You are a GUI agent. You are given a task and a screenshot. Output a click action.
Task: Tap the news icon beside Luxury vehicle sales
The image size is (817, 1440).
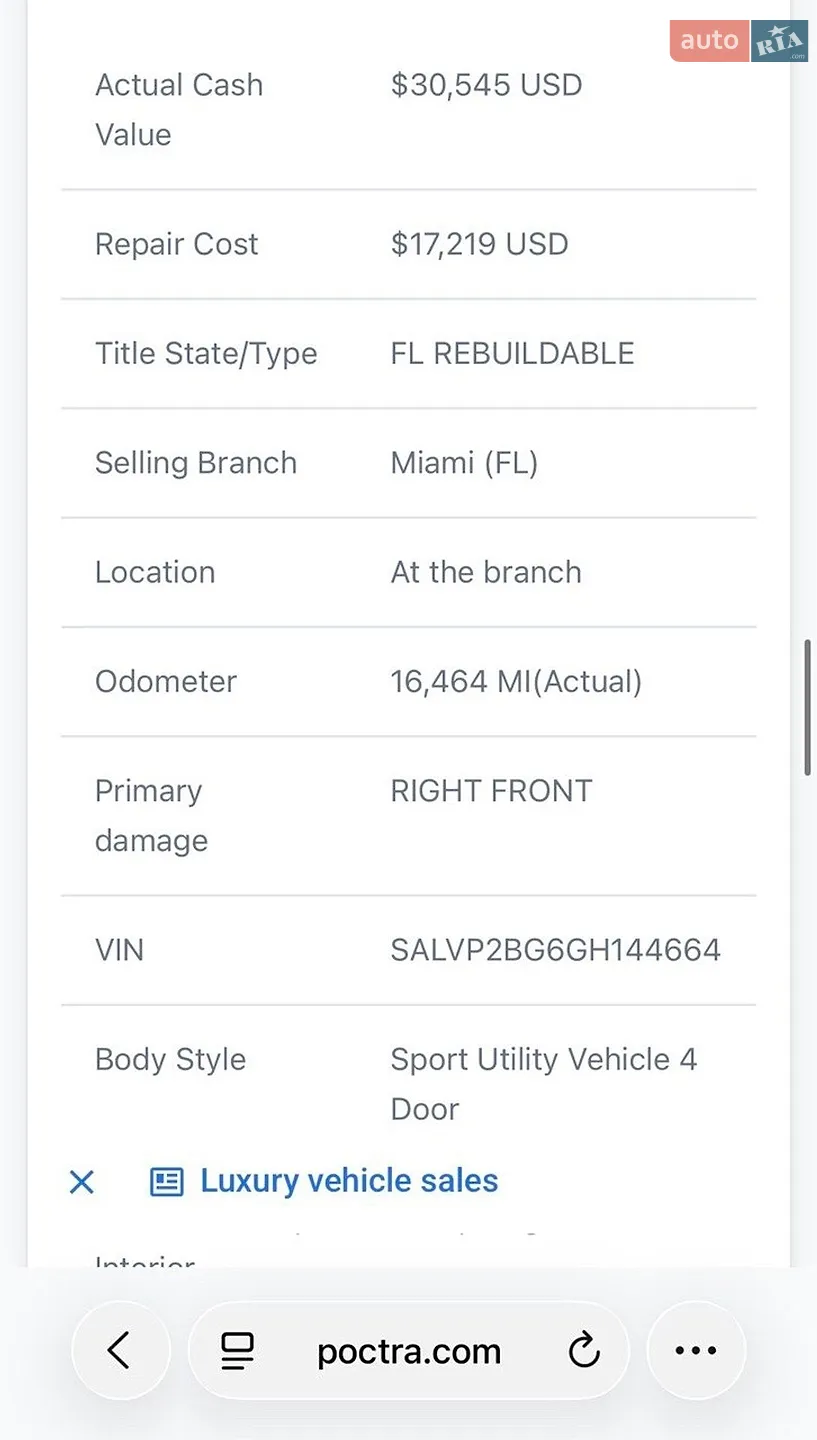(x=167, y=1182)
